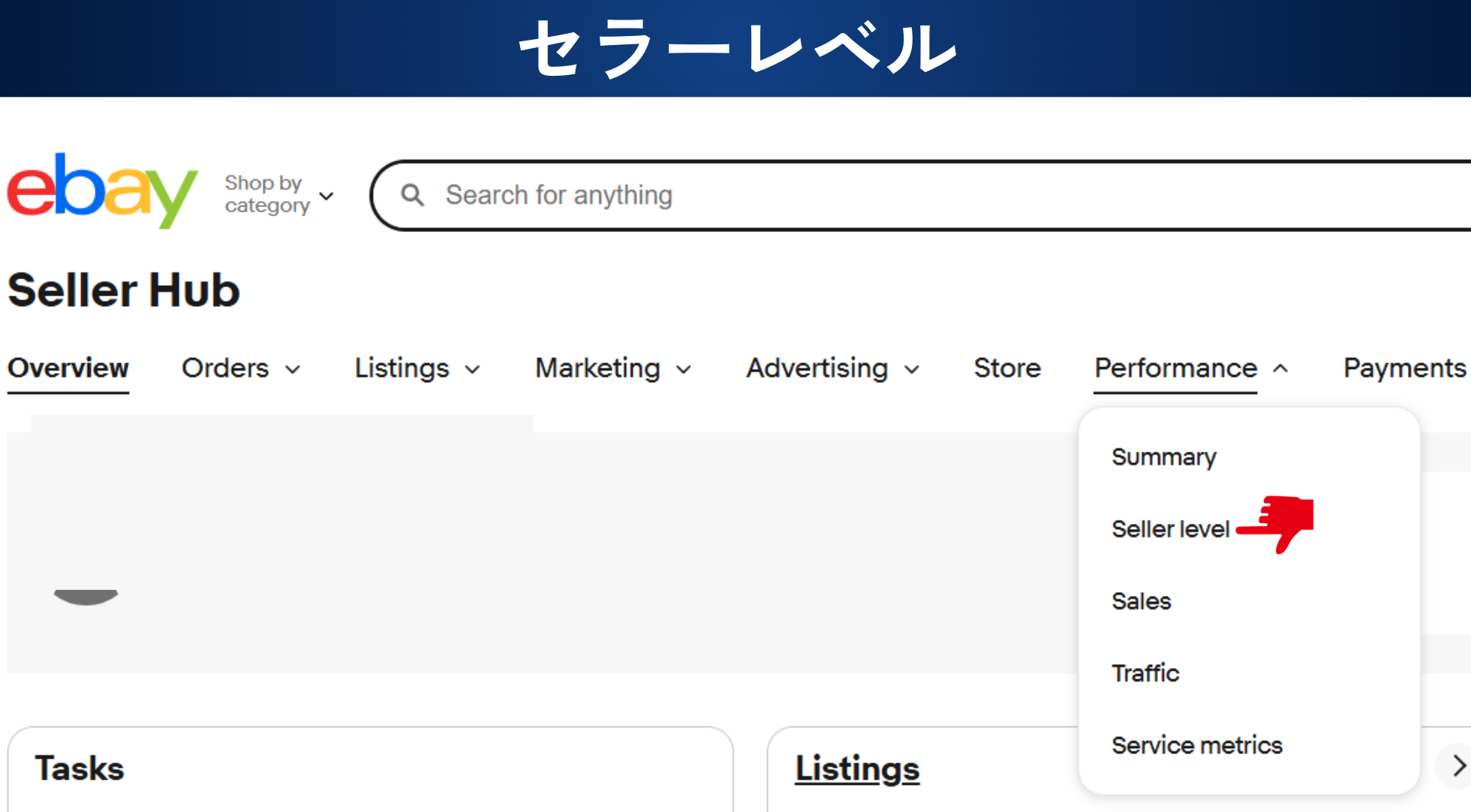Click the eBay logo
Image resolution: width=1471 pixels, height=812 pixels.
101,191
